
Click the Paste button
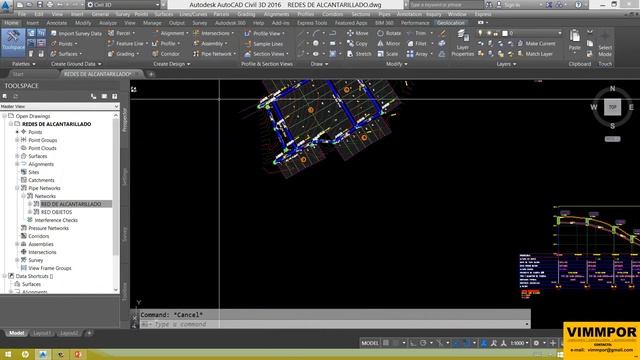coord(575,40)
